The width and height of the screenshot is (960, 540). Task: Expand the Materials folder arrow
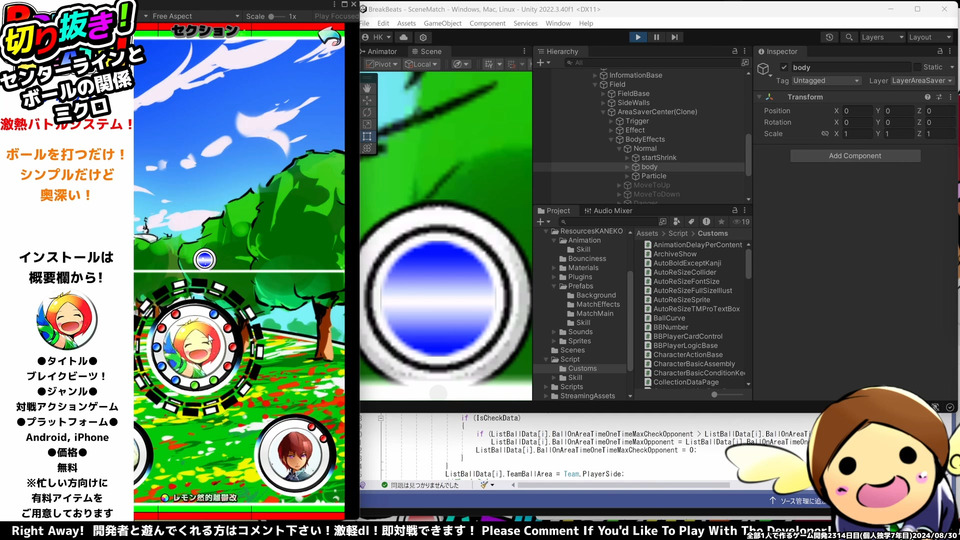(x=554, y=268)
